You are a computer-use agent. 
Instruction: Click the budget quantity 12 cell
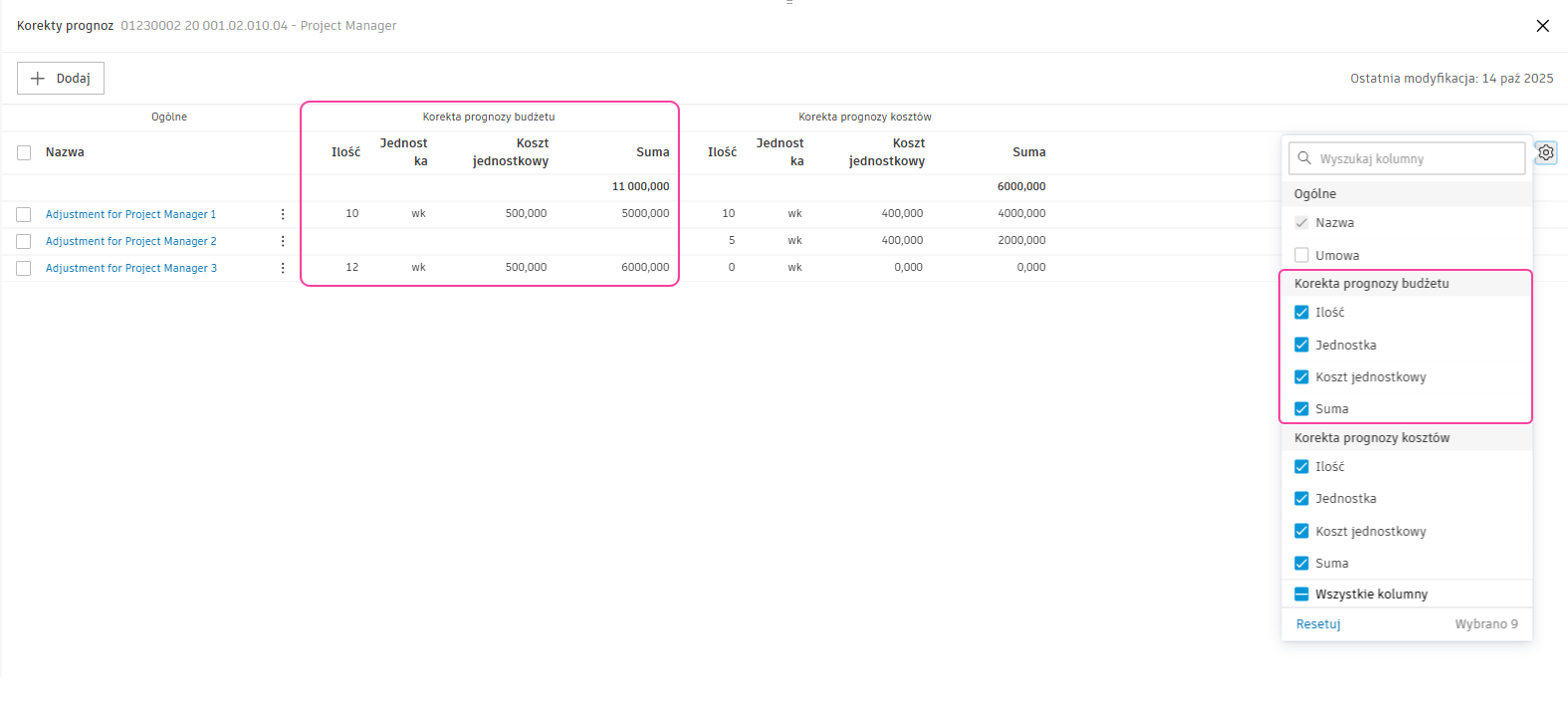pos(352,268)
